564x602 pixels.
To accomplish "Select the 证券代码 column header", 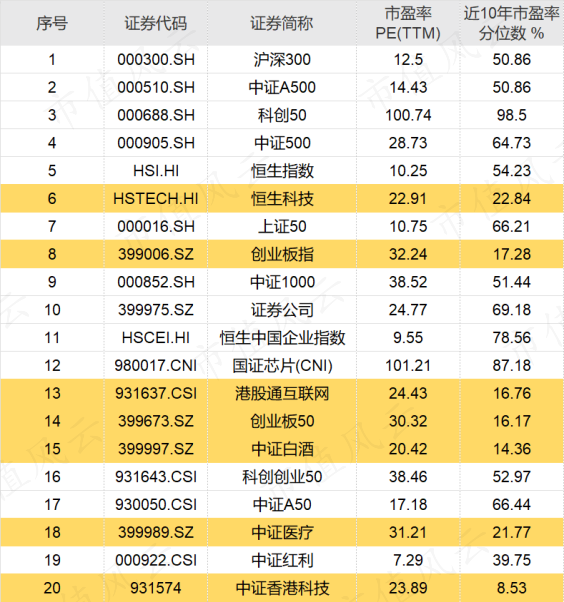I will (156, 23).
